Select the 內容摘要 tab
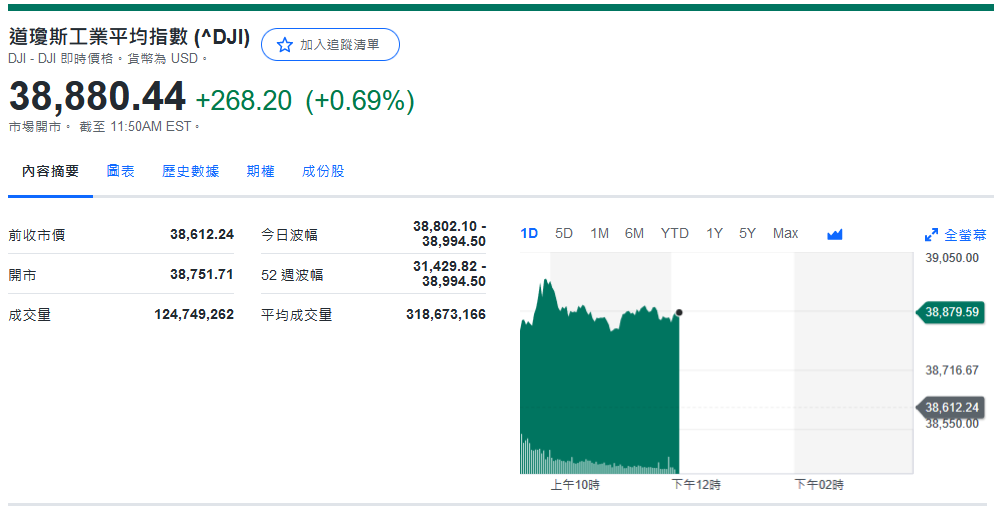 [x=51, y=171]
